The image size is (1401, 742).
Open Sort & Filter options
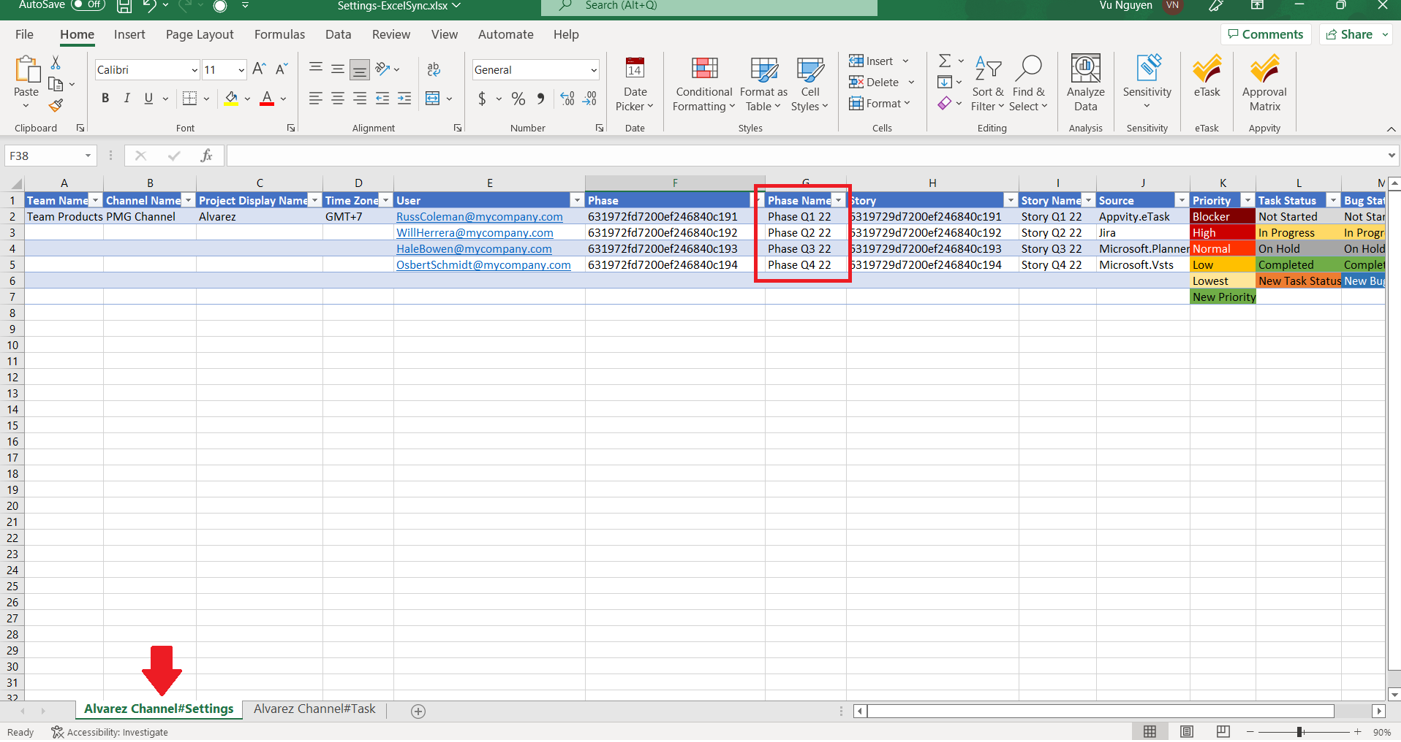[x=987, y=80]
